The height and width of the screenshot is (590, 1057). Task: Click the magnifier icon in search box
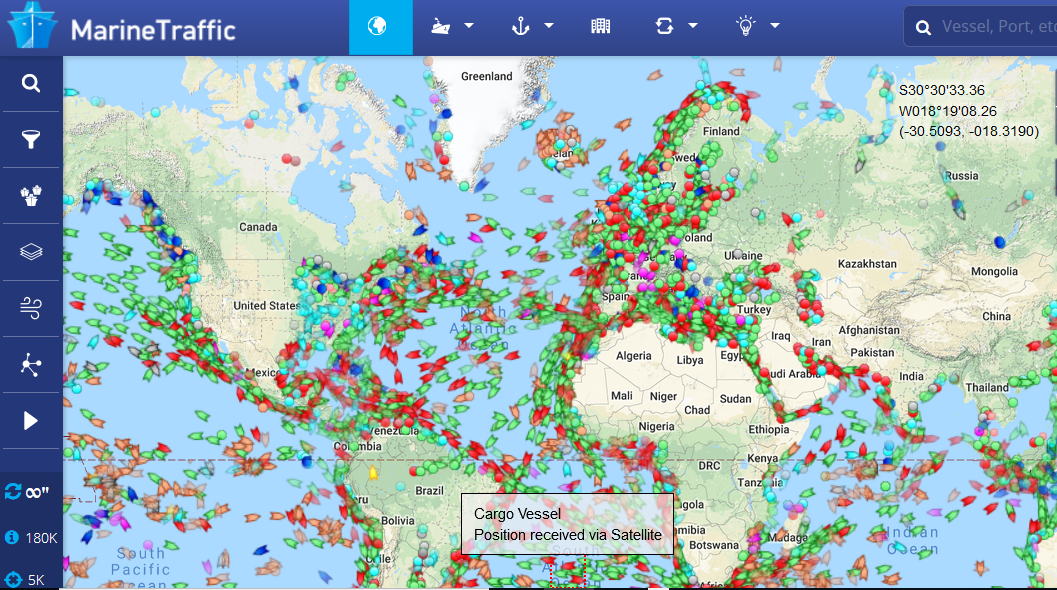point(924,28)
